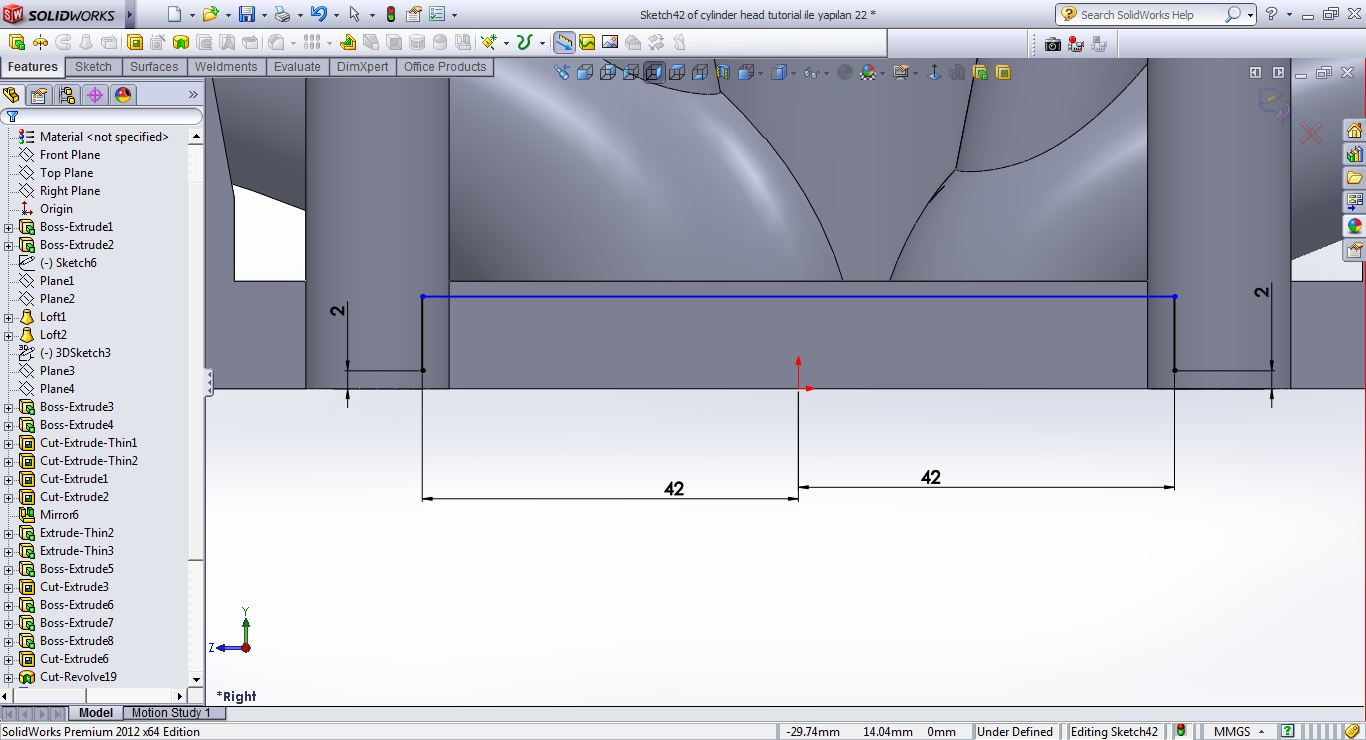
Task: Expand the manager panel tabs with the double chevron
Action: point(193,95)
